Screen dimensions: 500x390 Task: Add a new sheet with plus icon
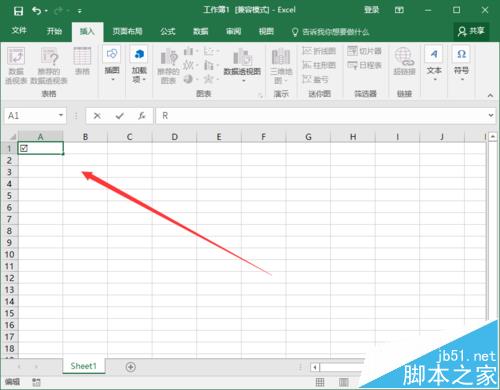(x=131, y=367)
